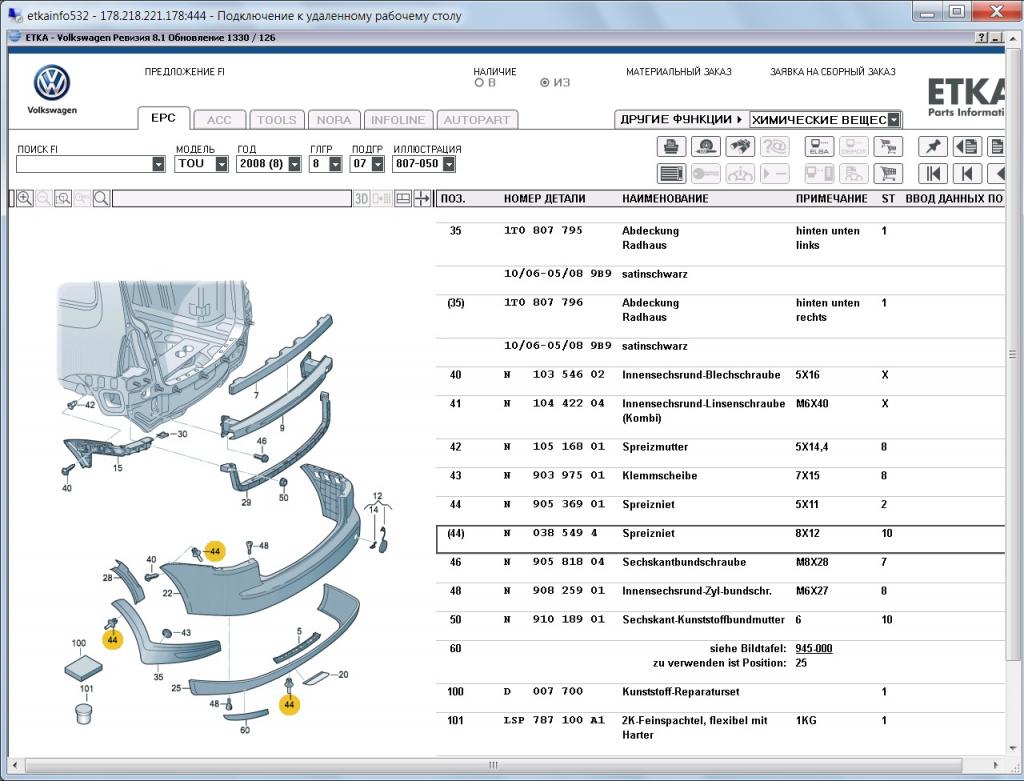Click МАТЕРИАЛЬНЫЙ ЗАКАЗ

(x=679, y=72)
